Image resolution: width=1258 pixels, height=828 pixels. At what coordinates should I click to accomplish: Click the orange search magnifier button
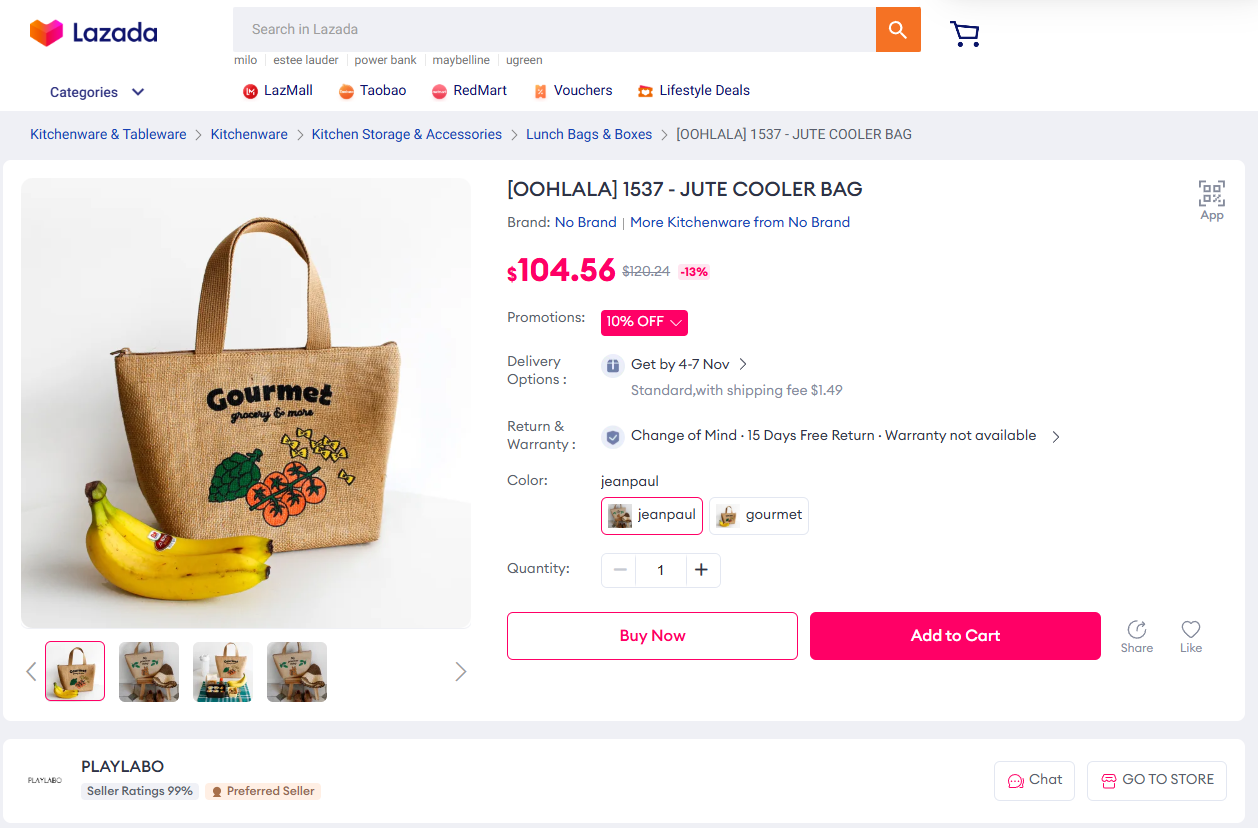pos(897,30)
